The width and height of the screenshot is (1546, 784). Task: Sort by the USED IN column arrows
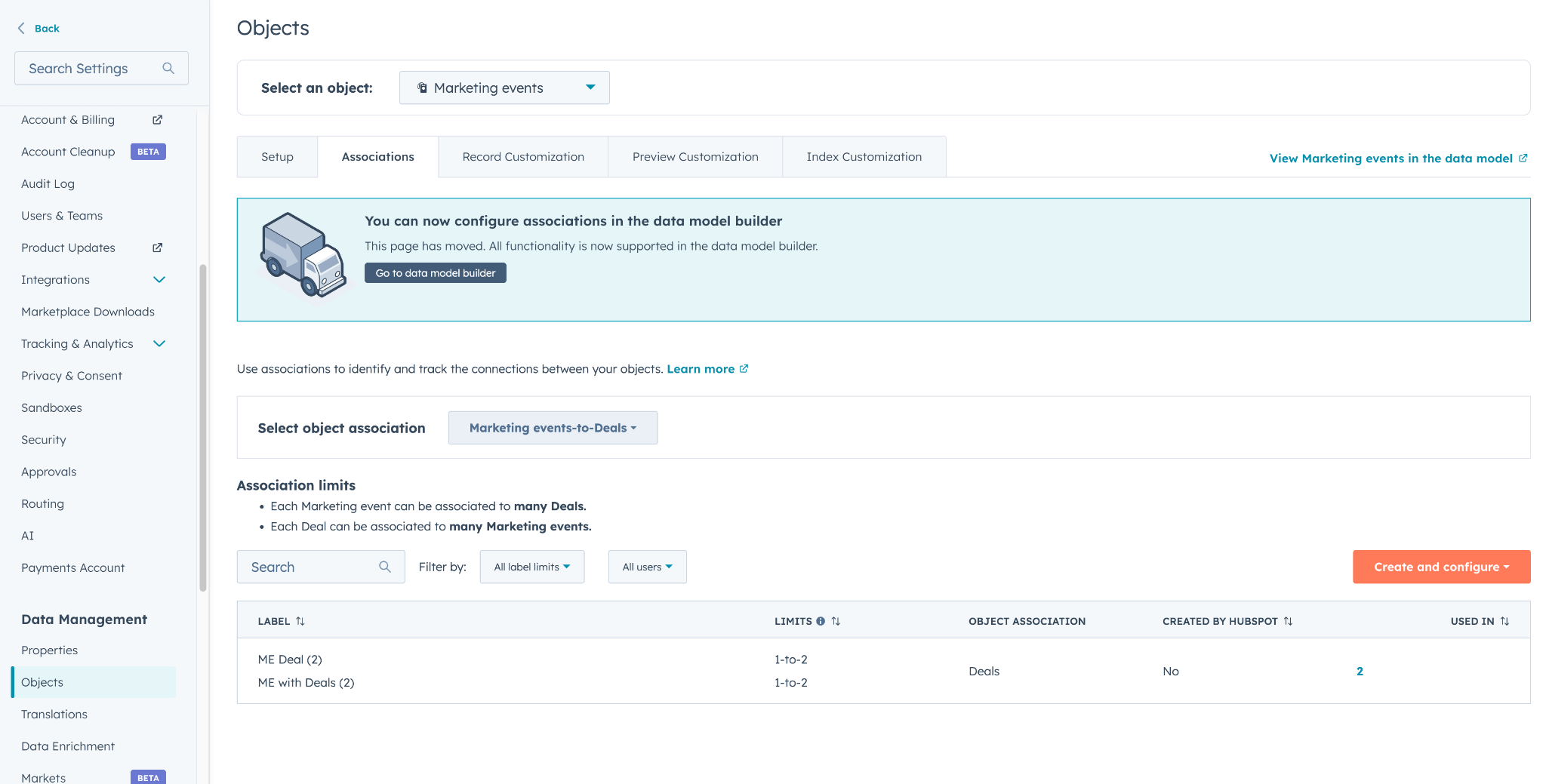[1504, 621]
